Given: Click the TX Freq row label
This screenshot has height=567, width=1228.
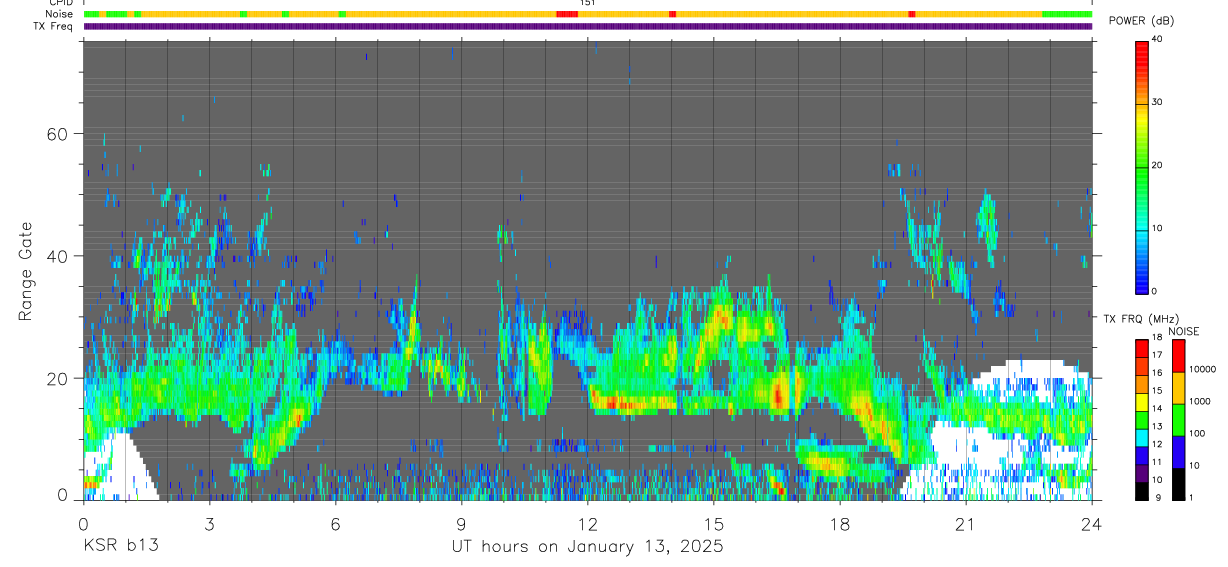Looking at the screenshot, I should [55, 26].
